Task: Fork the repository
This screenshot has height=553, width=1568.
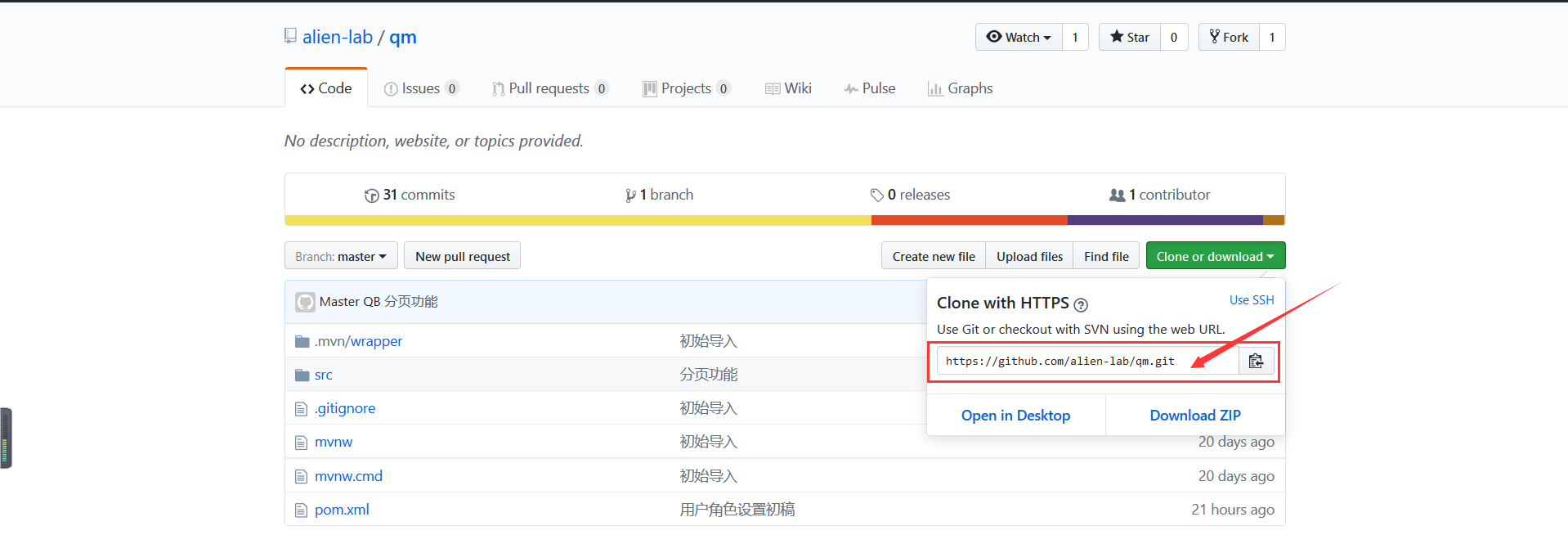Action: coord(1229,37)
